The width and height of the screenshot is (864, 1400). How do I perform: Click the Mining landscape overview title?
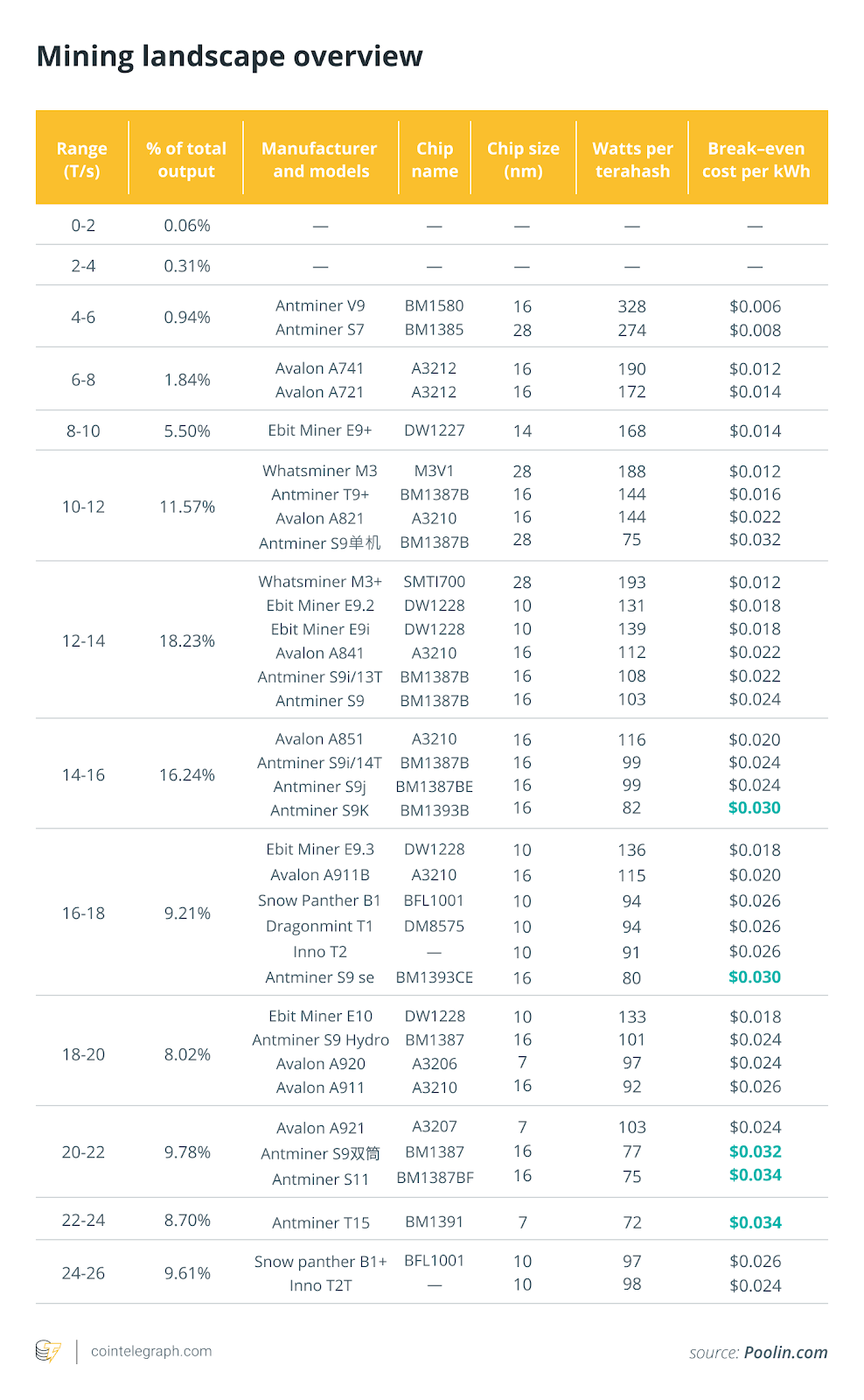229,57
